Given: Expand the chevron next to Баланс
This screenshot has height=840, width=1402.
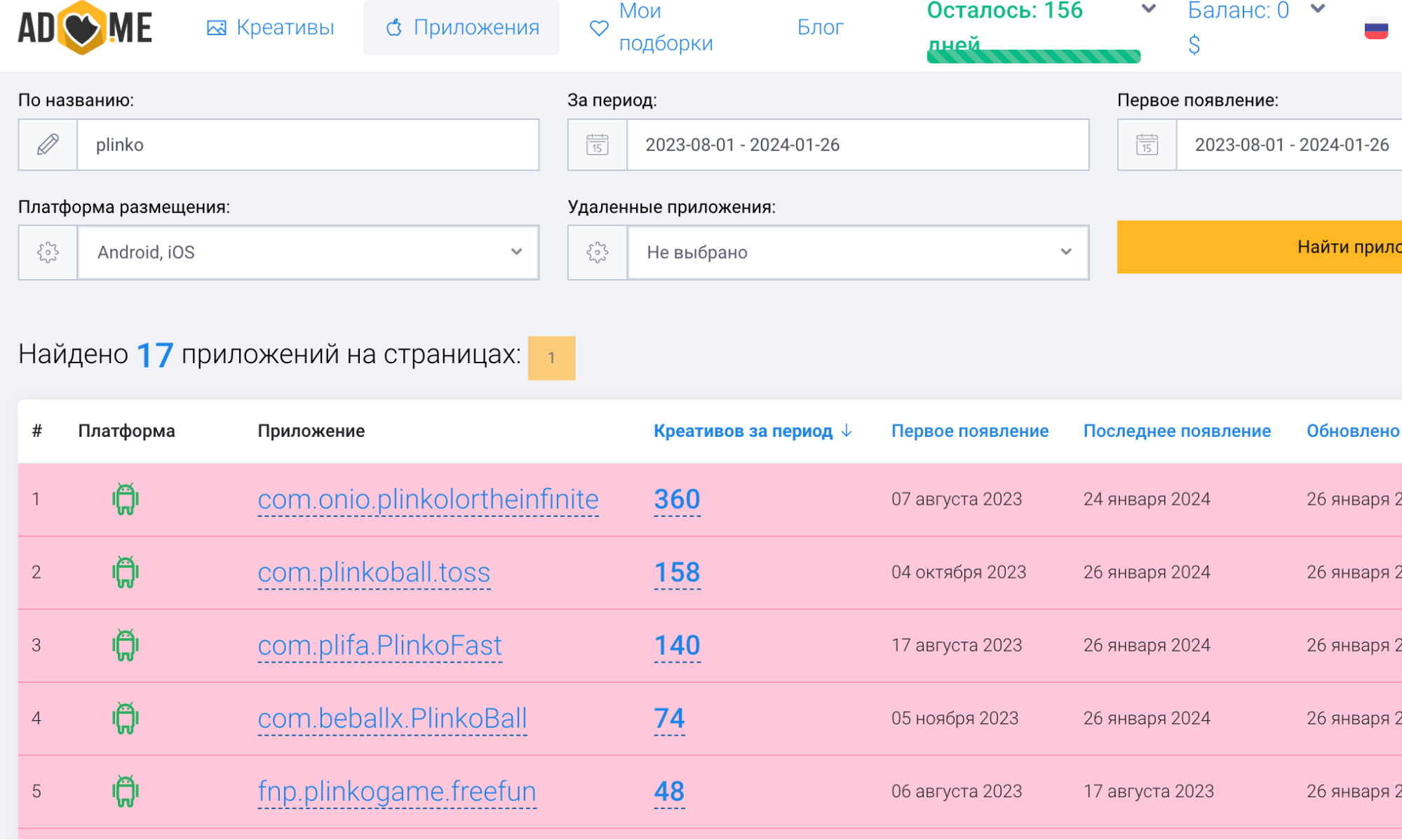Looking at the screenshot, I should [1318, 9].
